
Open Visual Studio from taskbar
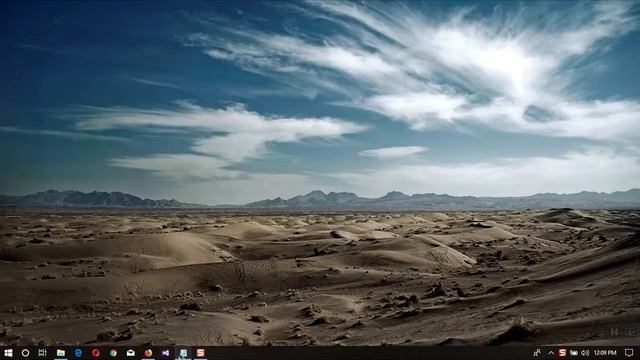(x=165, y=353)
